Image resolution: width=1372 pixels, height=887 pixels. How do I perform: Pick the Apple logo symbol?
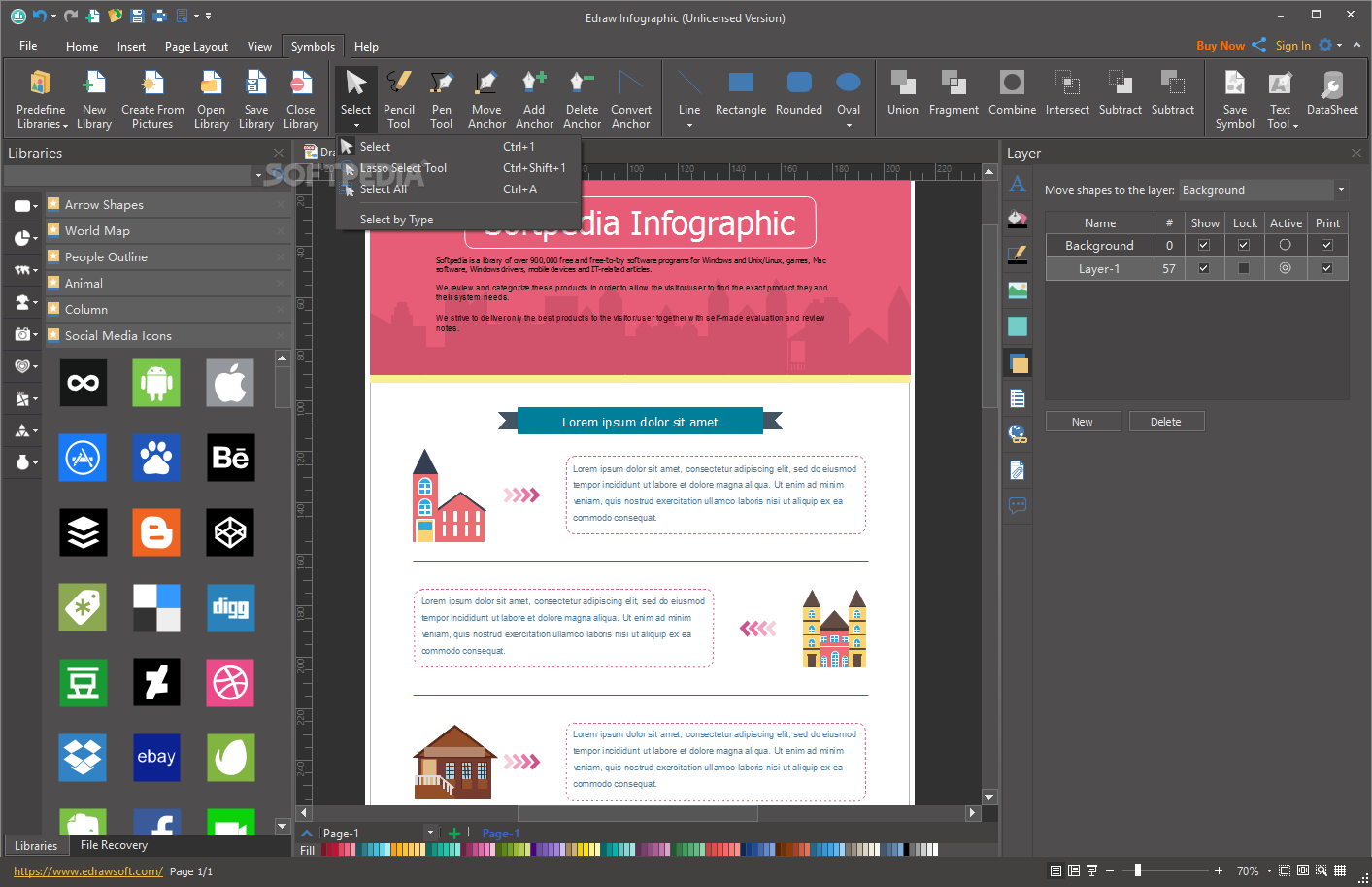(230, 383)
